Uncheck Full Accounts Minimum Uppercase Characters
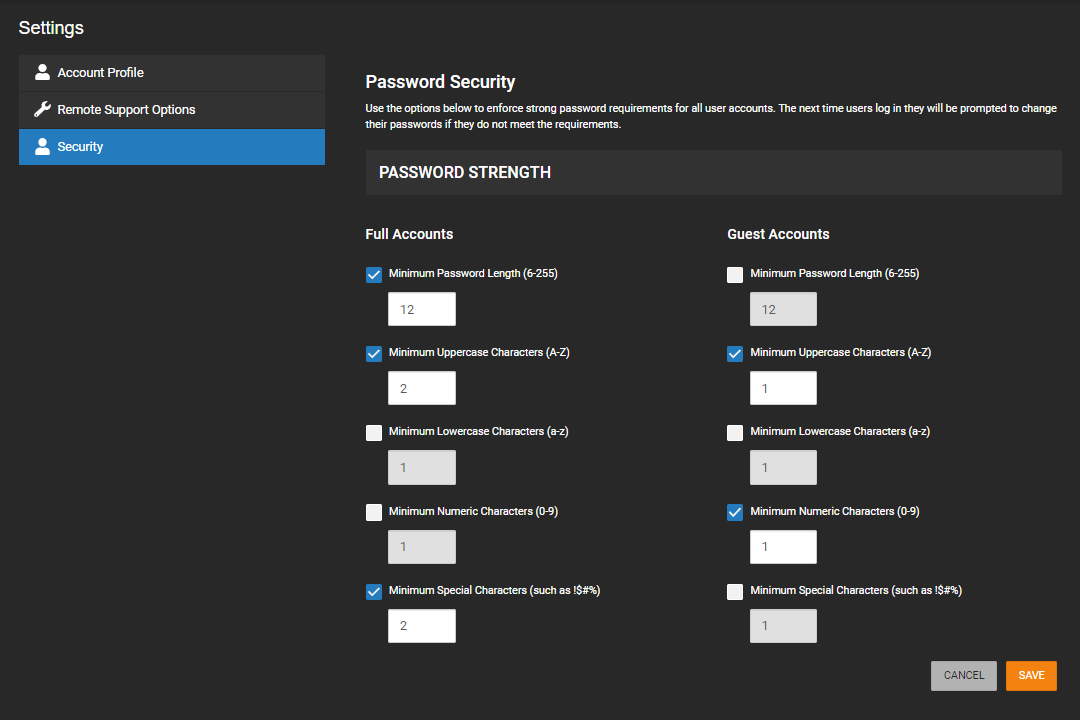Screen dimensions: 1080x720 (x=373, y=353)
